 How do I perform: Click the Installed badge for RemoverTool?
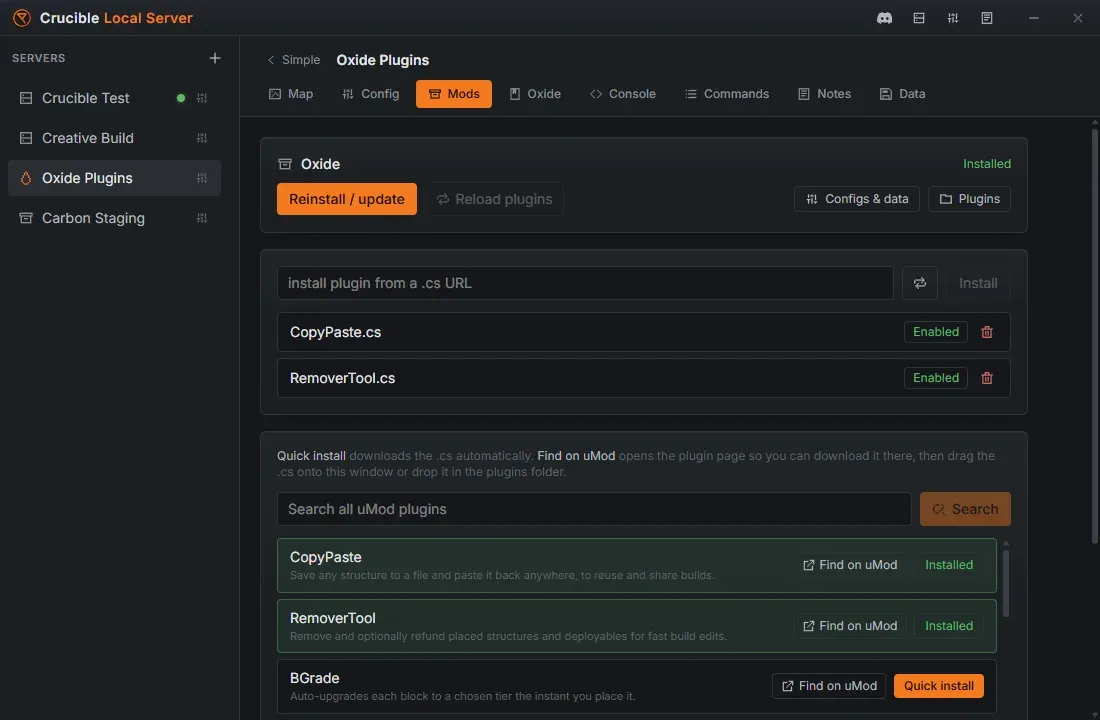(948, 626)
